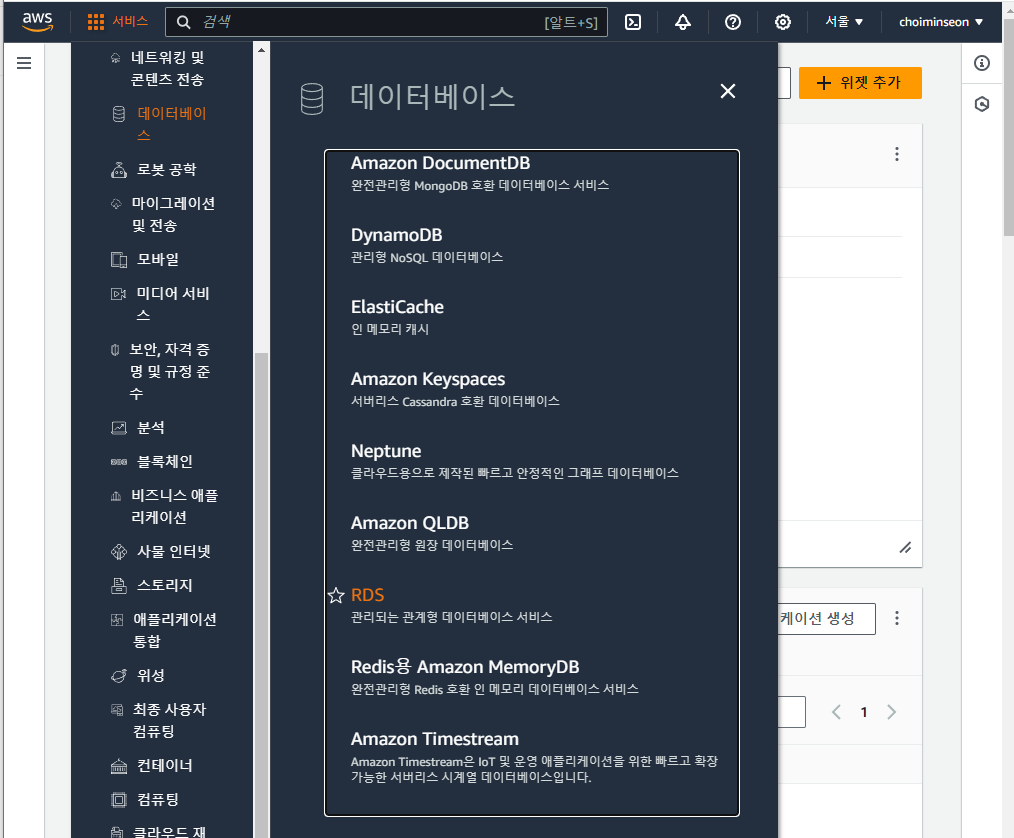Favorite RDS with the star icon
The width and height of the screenshot is (1014, 838).
(336, 596)
